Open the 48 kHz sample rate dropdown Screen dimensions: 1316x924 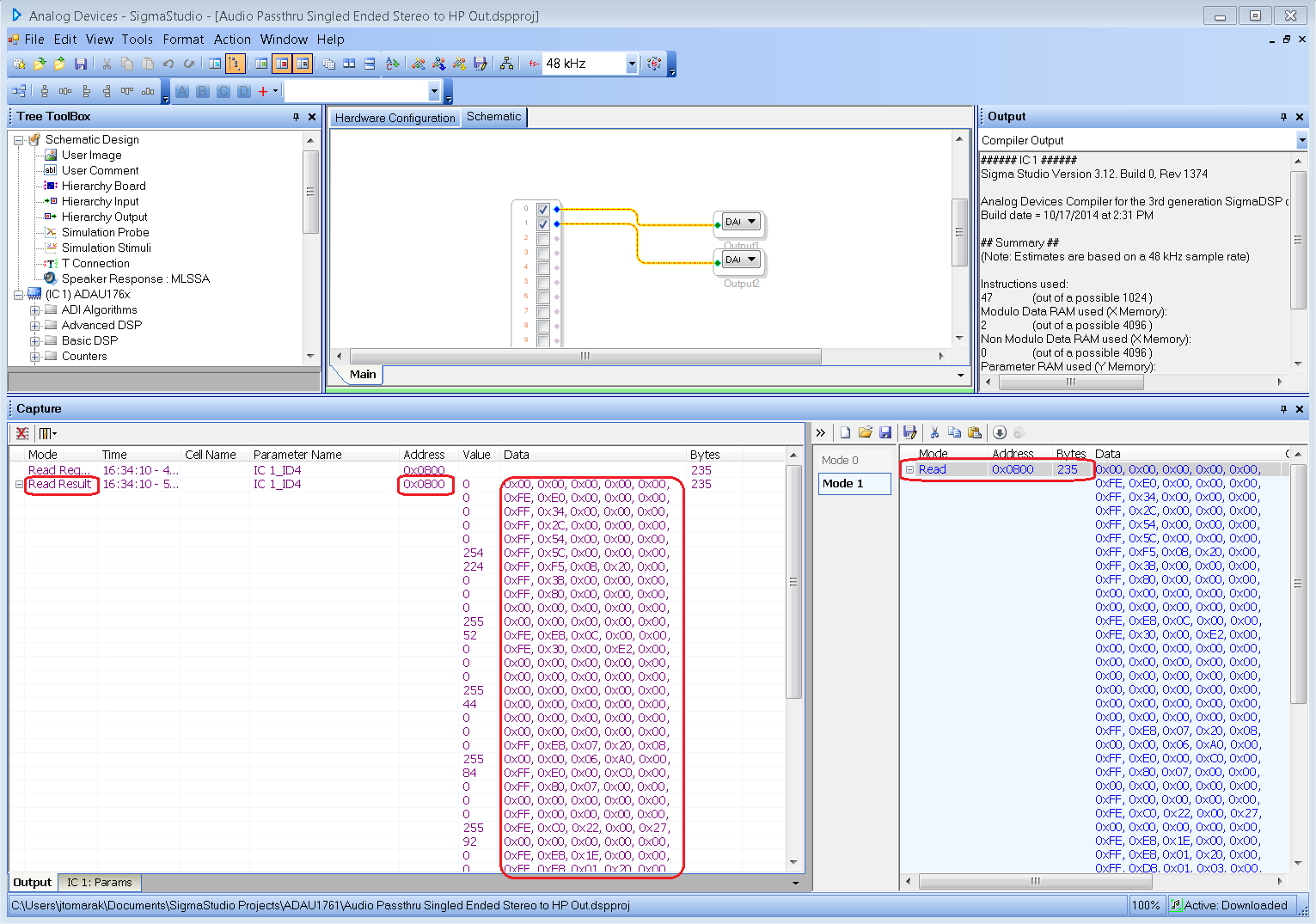coord(632,64)
